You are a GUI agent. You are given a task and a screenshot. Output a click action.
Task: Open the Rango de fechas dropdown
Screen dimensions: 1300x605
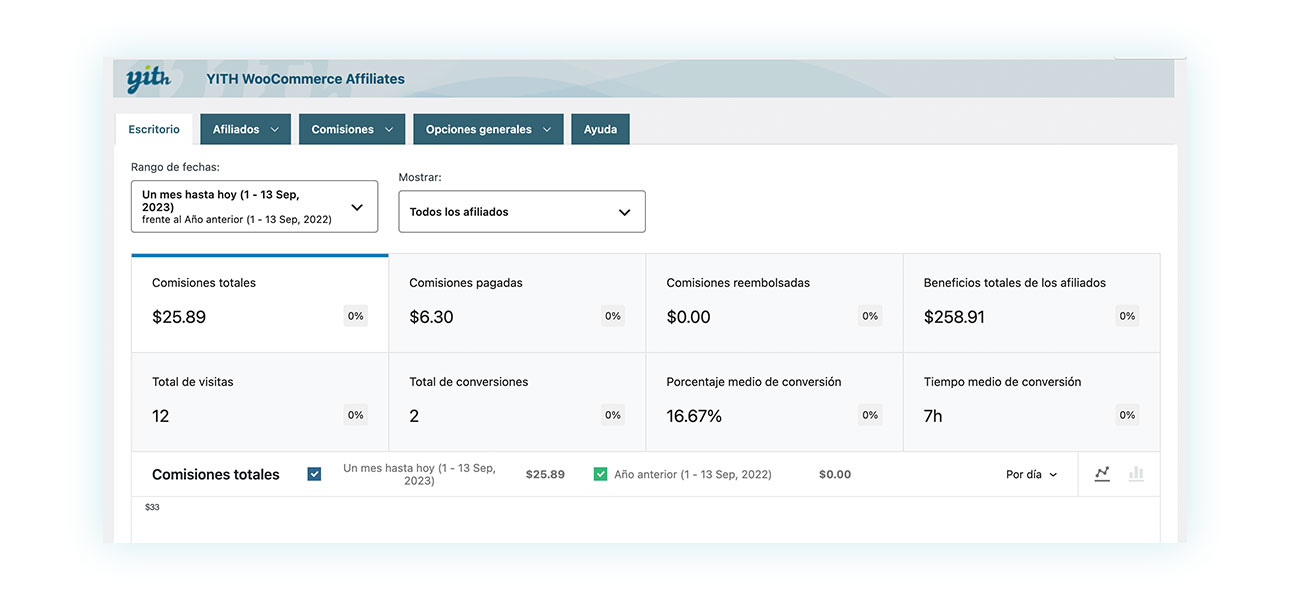(x=254, y=206)
